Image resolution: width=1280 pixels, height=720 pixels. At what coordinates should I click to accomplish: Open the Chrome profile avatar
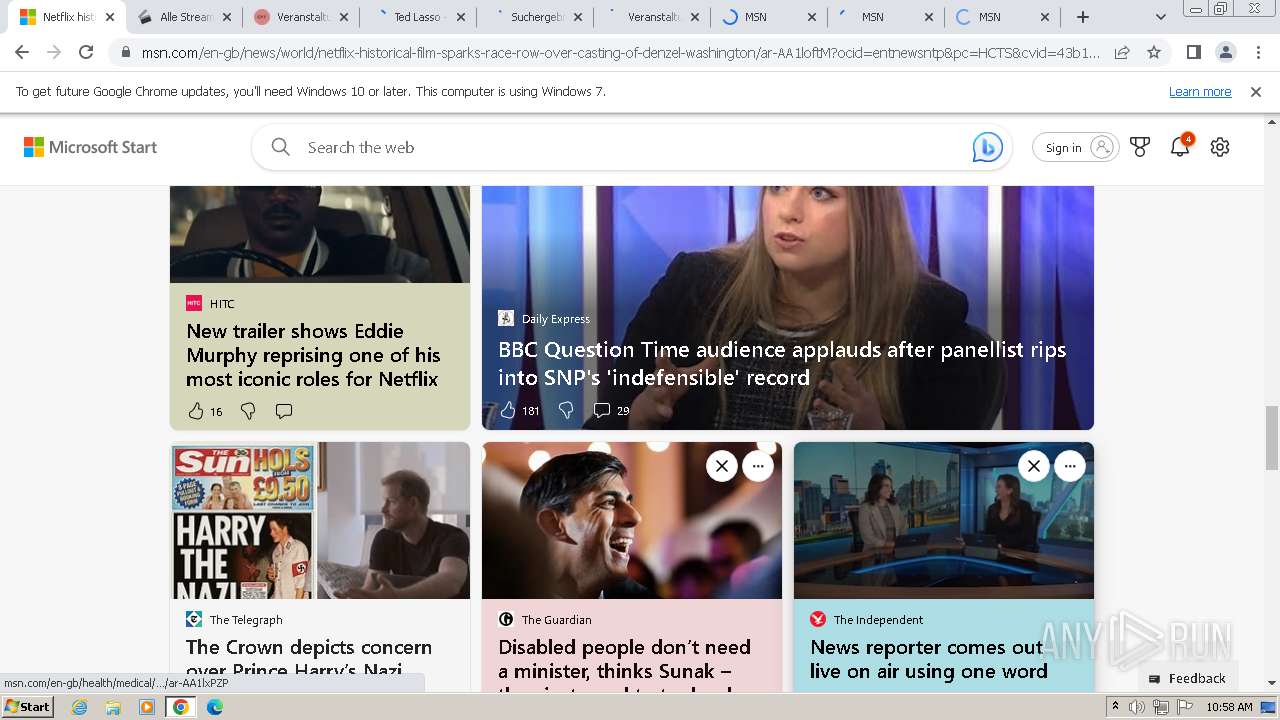click(x=1225, y=52)
